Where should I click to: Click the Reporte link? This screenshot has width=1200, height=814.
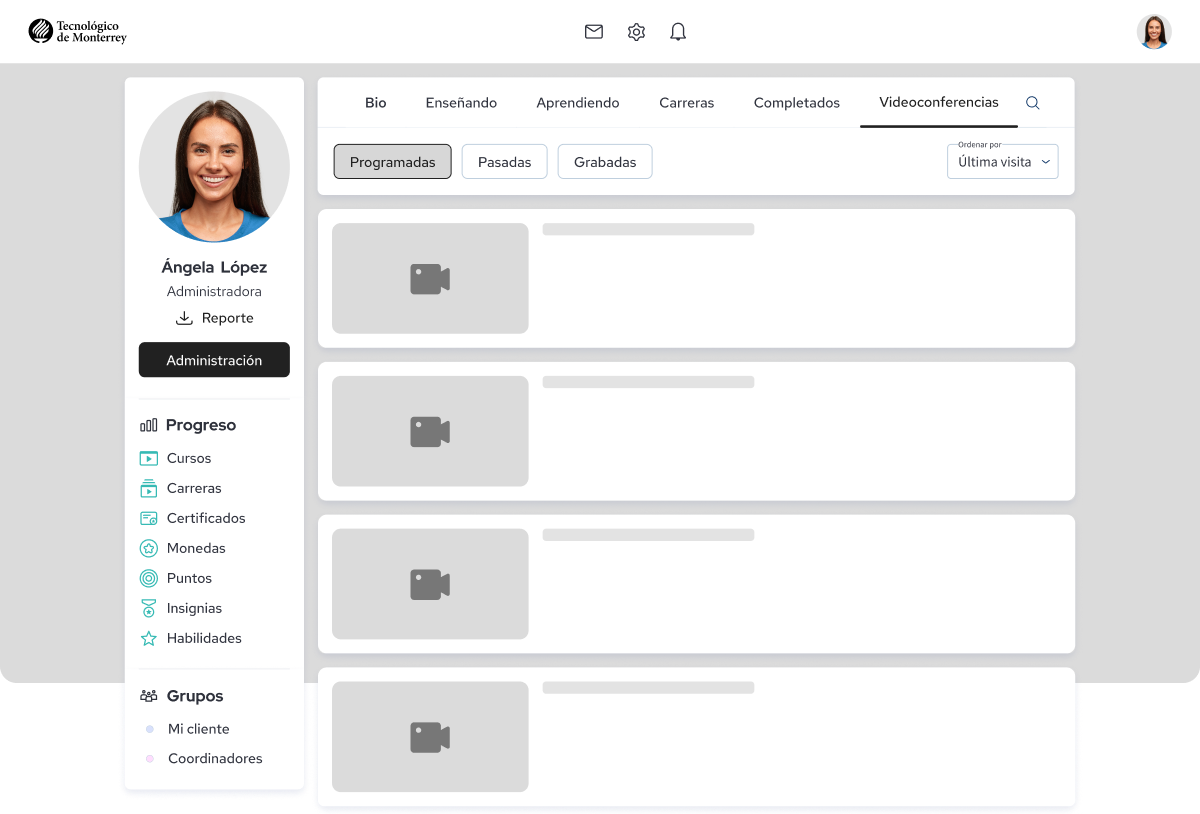click(x=228, y=318)
